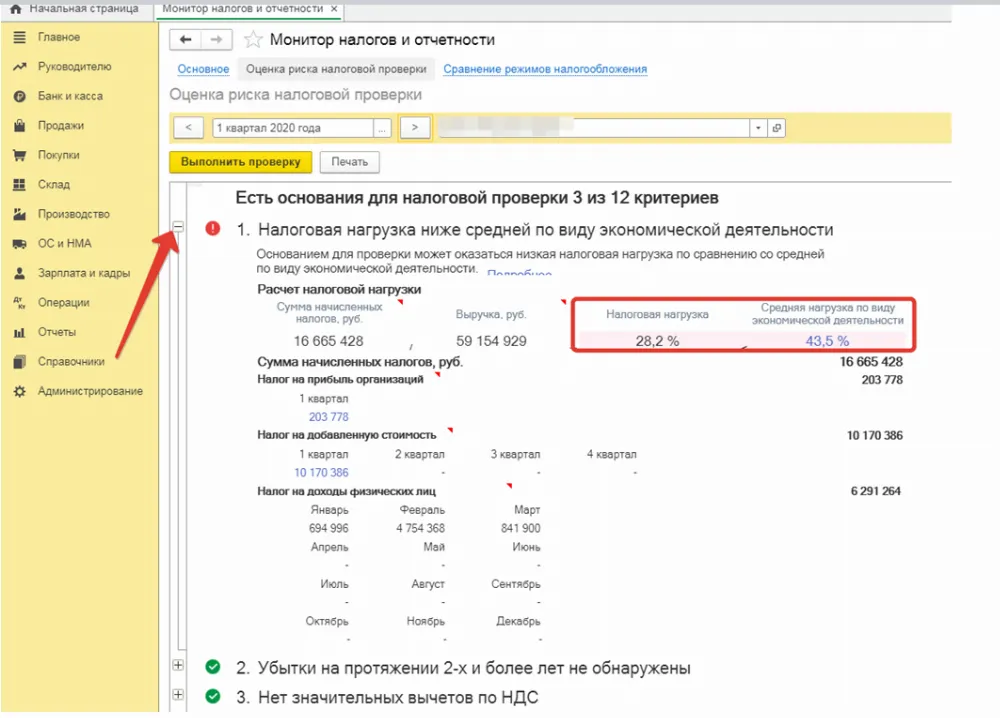Go forward with the right arrow button
This screenshot has height=718, width=1000.
pos(216,40)
